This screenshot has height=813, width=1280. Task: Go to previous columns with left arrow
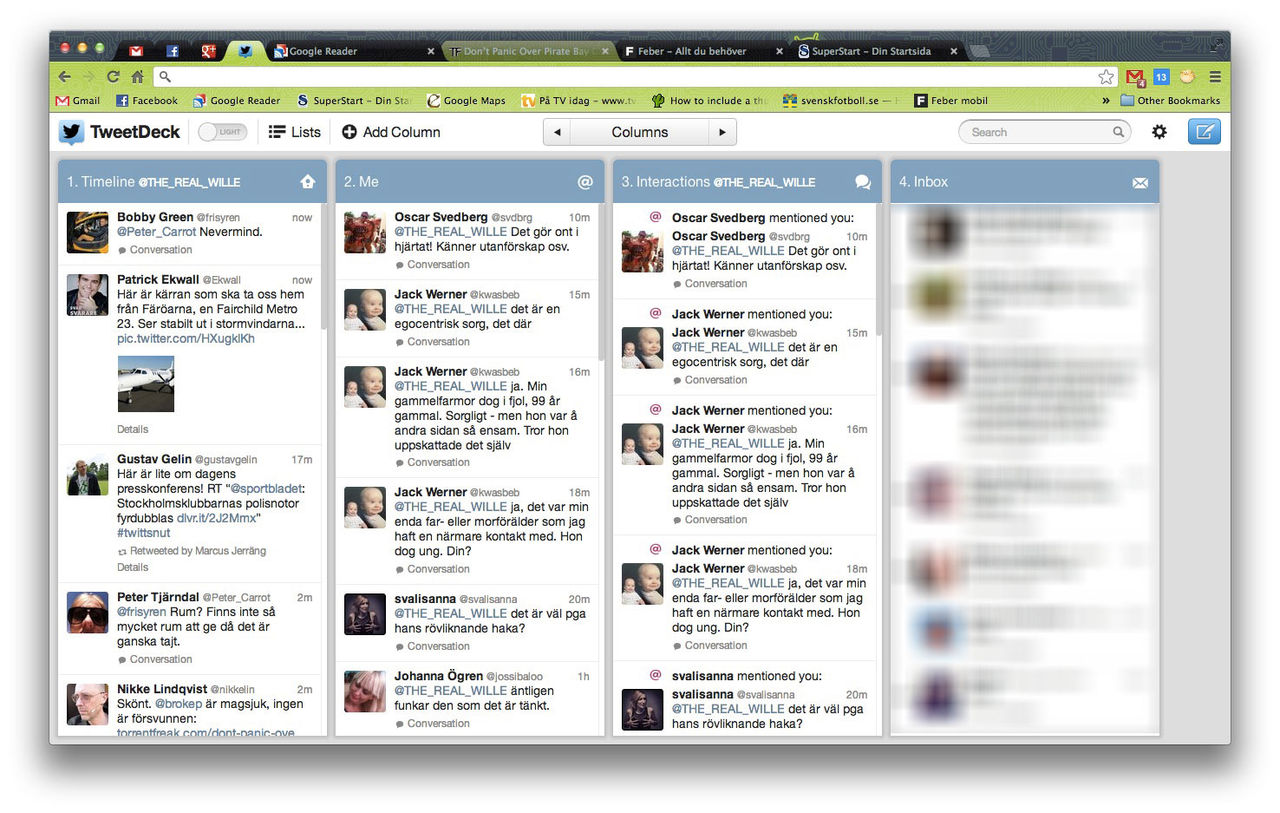coord(557,132)
